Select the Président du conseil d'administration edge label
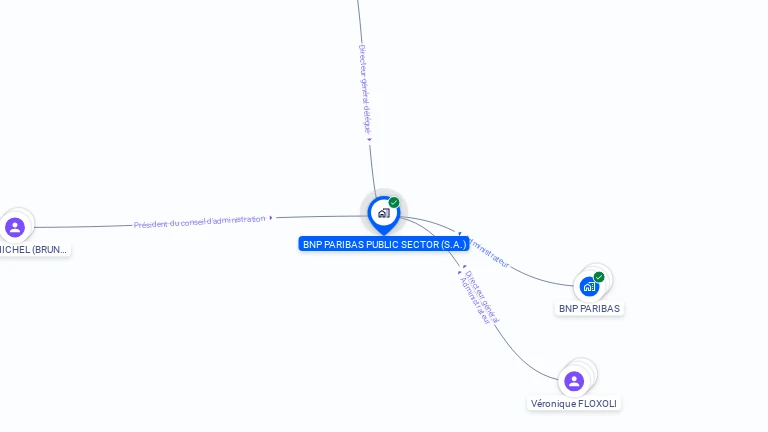Image resolution: width=768 pixels, height=432 pixels. (199, 221)
